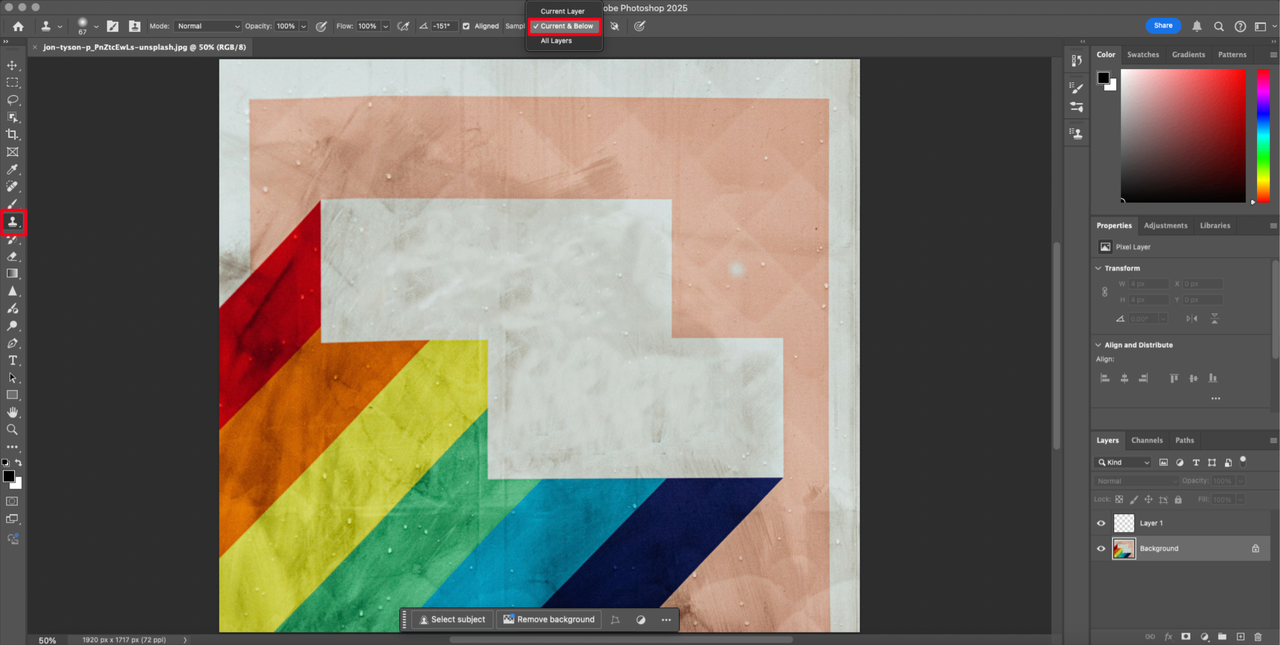Collapse the Align and Distribute section
Screen dimensions: 1280x645
point(1099,345)
